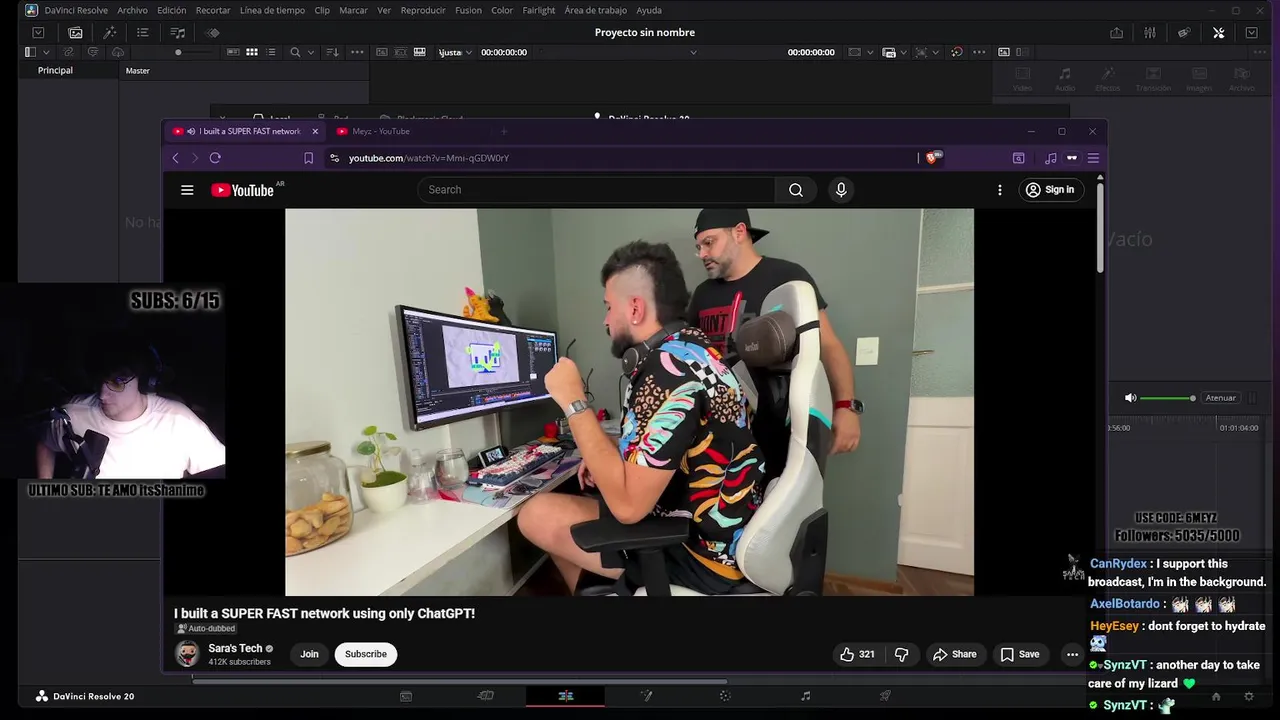Switch to the Meyz - YouTube tab

coord(380,131)
